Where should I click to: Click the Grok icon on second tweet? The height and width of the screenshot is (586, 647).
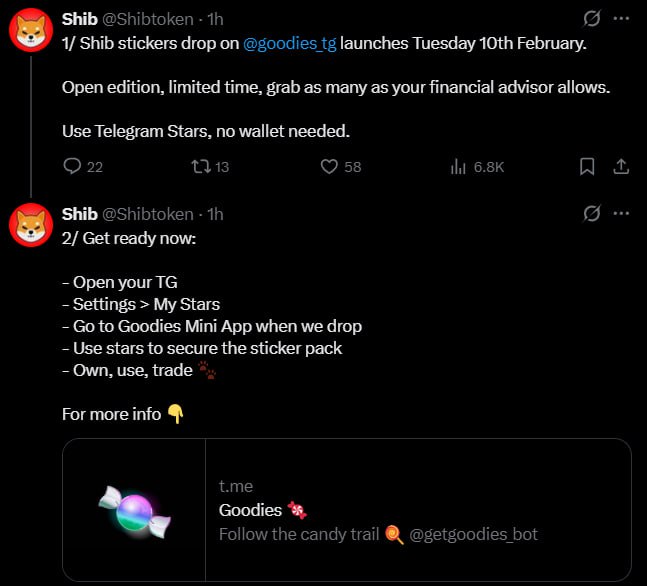591,214
